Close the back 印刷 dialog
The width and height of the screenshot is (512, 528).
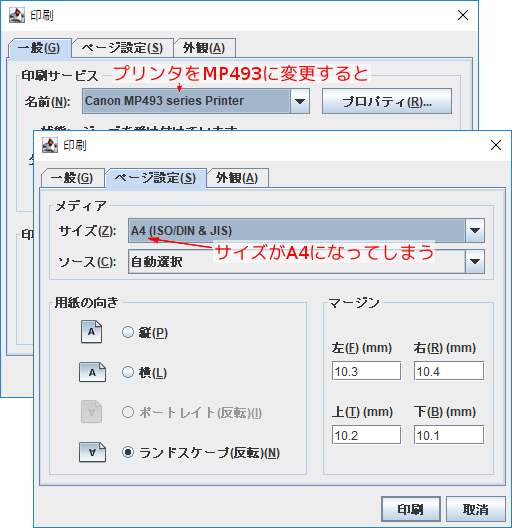point(463,15)
